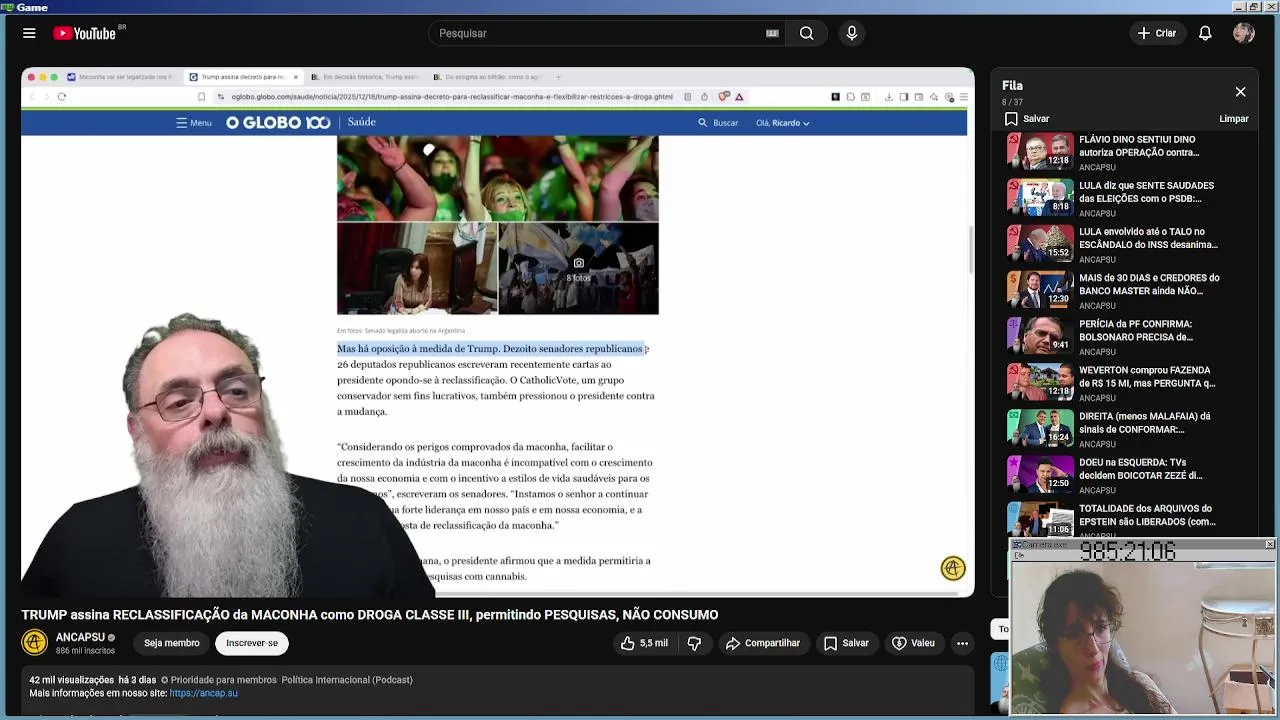Save the queue with Salvar

[x=1027, y=119]
